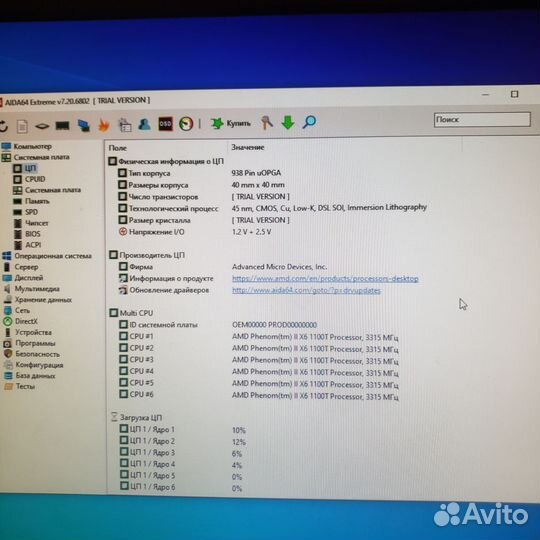Select the Тип корпуса row

[x=199, y=173]
